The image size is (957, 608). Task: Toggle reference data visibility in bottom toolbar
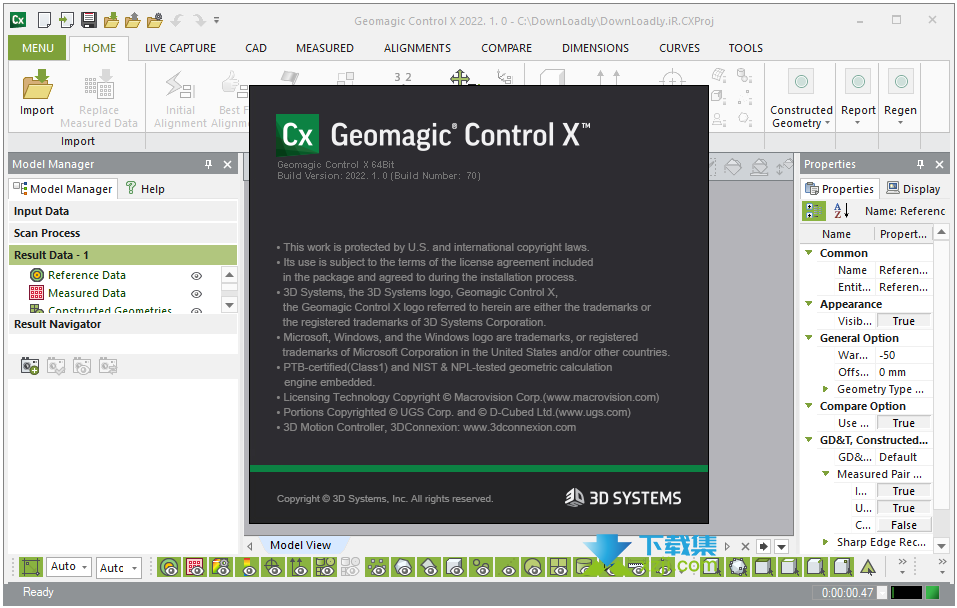point(170,567)
